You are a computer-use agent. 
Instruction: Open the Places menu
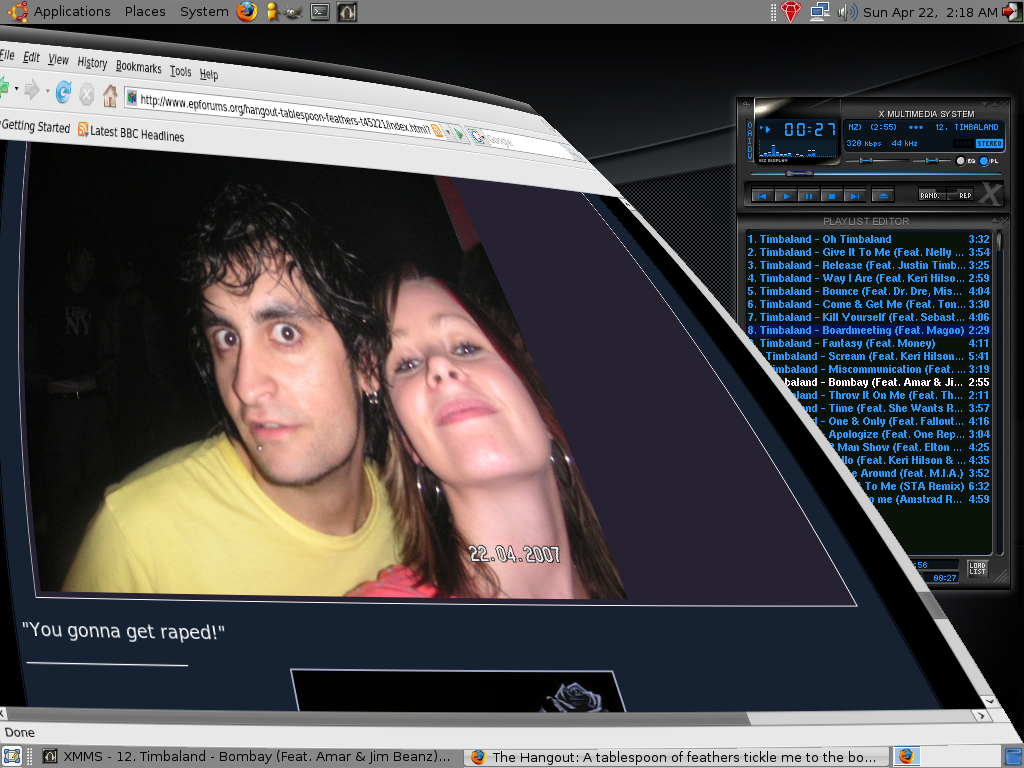(x=145, y=12)
